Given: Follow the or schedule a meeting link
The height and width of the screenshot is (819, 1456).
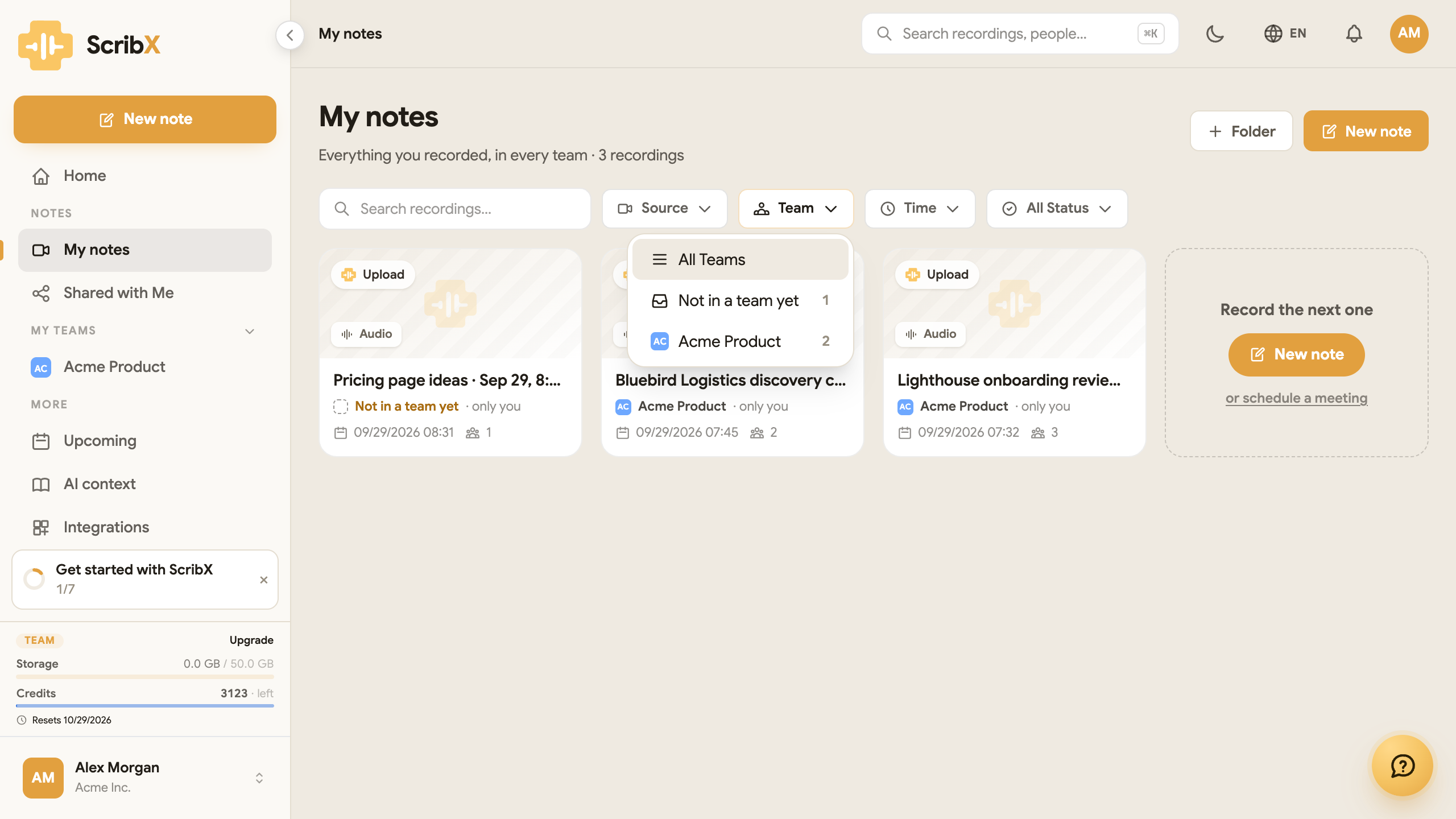Looking at the screenshot, I should click(x=1296, y=398).
